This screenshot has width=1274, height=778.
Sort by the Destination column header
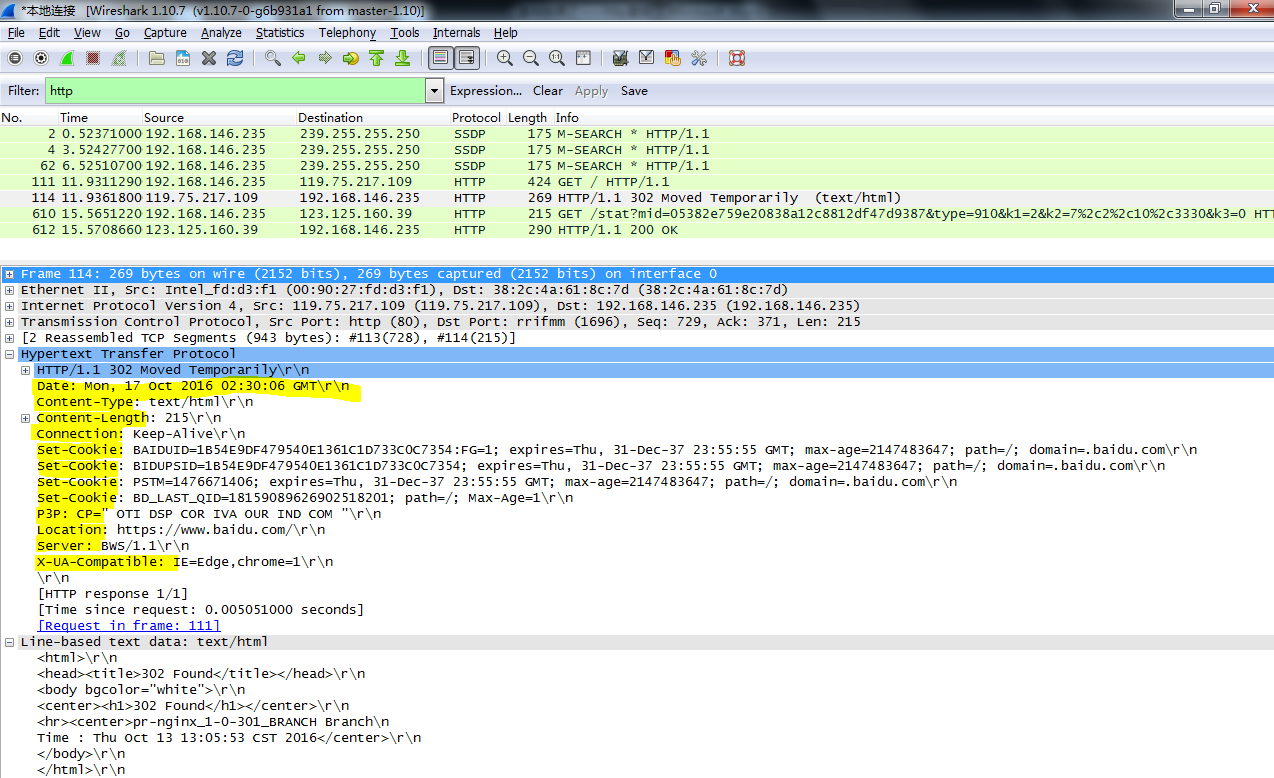[x=330, y=118]
